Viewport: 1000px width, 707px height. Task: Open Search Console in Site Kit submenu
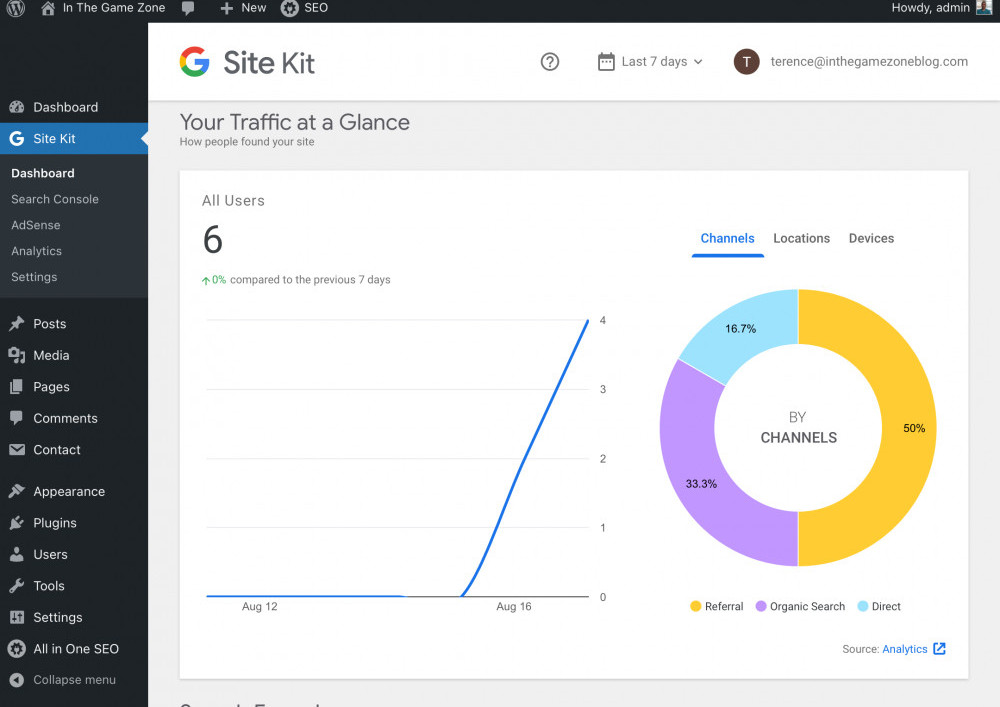(x=55, y=199)
